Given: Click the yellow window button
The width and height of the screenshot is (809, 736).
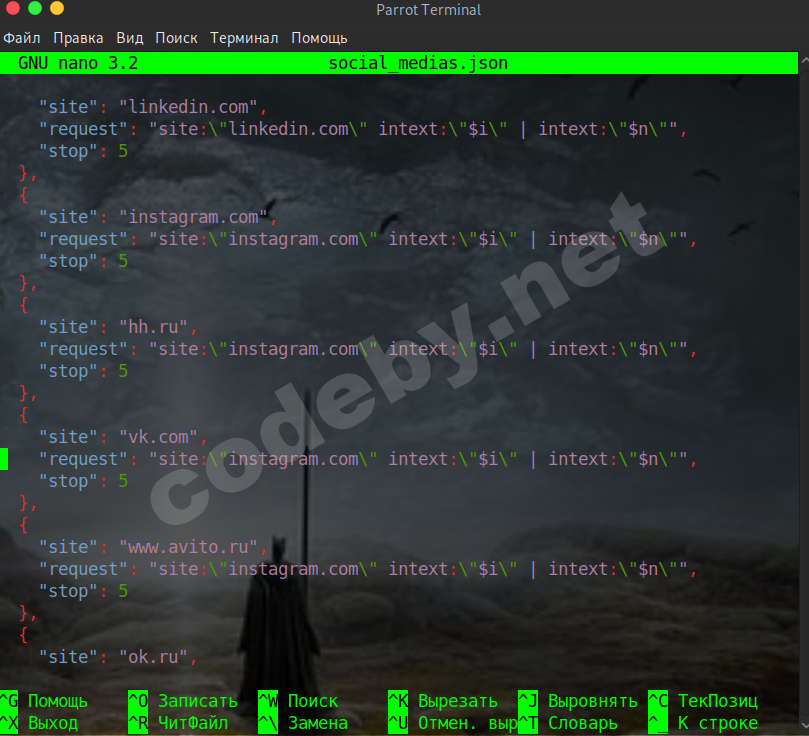Looking at the screenshot, I should tap(57, 7).
